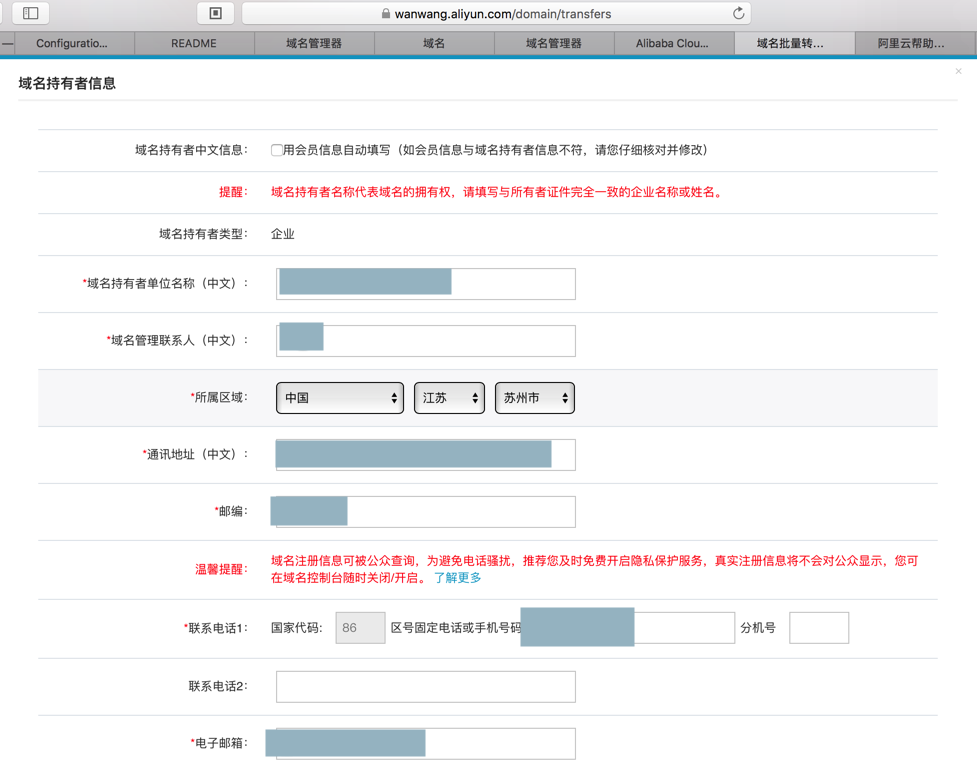
Task: Collapse the tab bar dash button at left
Action: [7, 44]
